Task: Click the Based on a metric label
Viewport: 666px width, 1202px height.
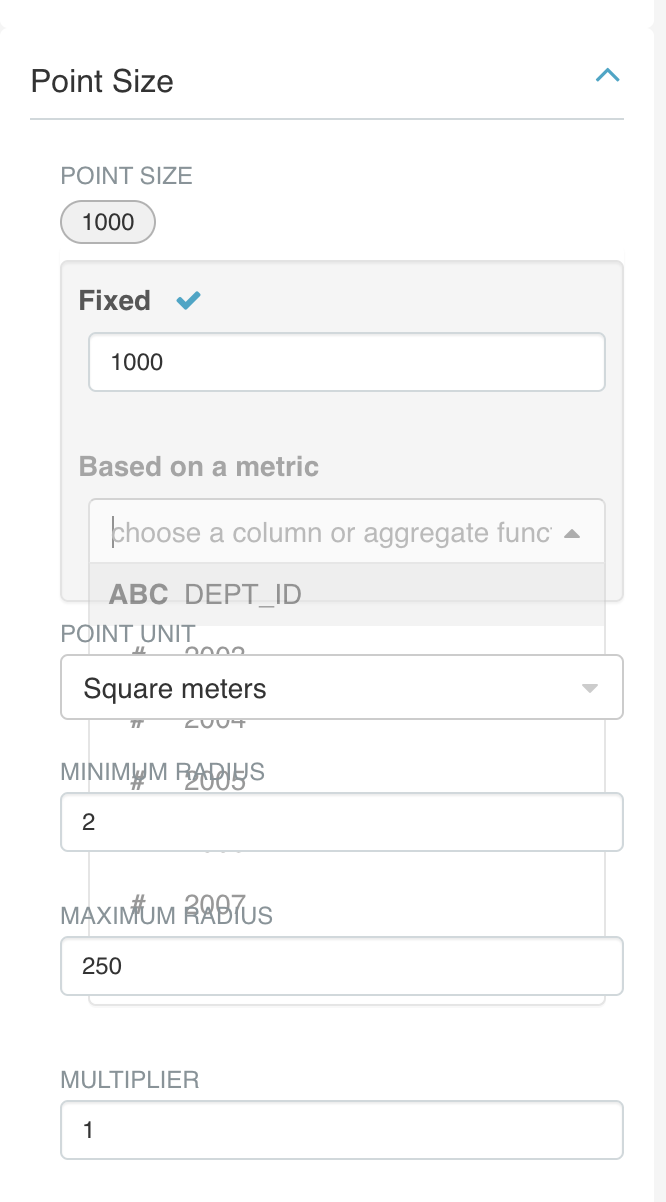Action: [198, 466]
